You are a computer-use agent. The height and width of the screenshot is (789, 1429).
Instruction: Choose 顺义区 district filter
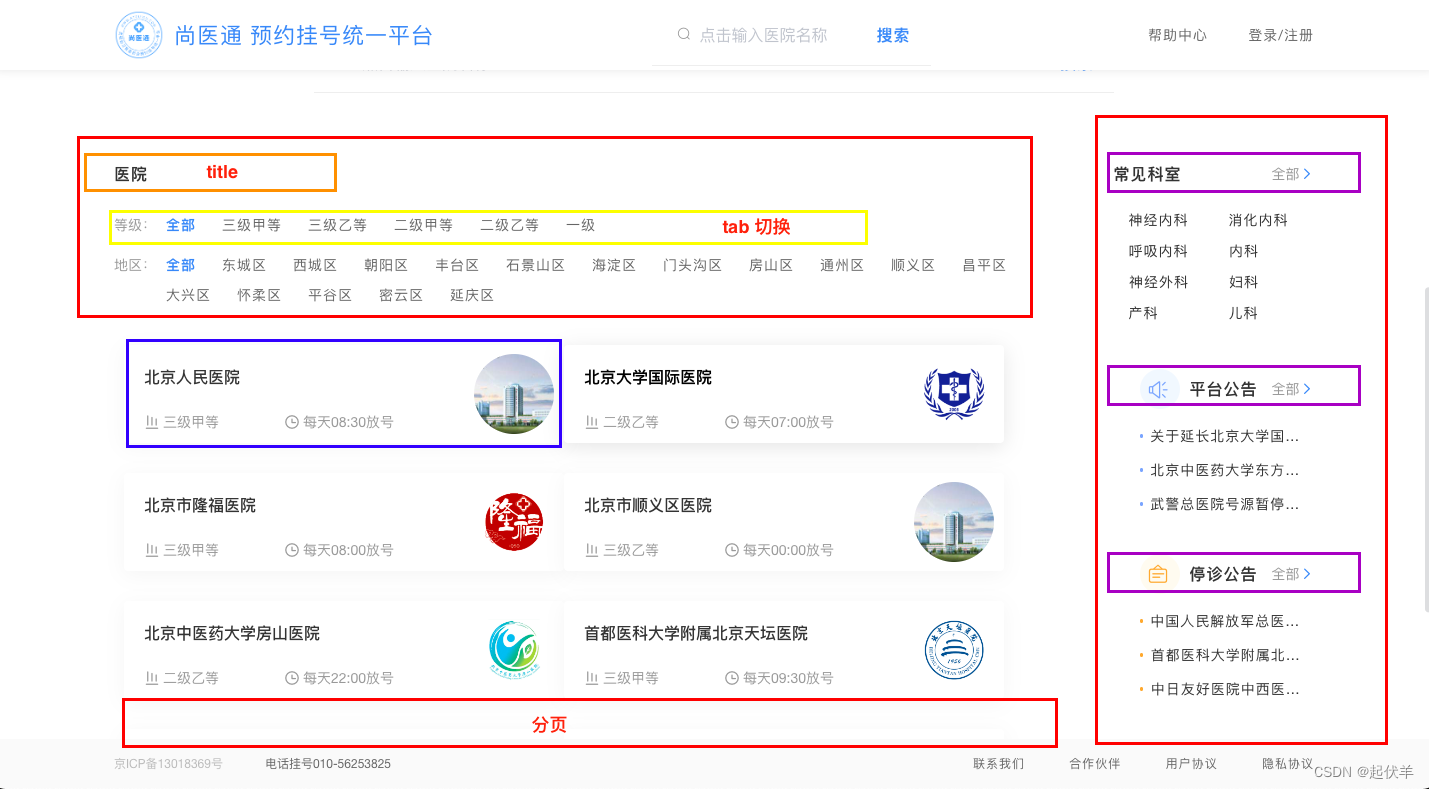pyautogui.click(x=913, y=265)
